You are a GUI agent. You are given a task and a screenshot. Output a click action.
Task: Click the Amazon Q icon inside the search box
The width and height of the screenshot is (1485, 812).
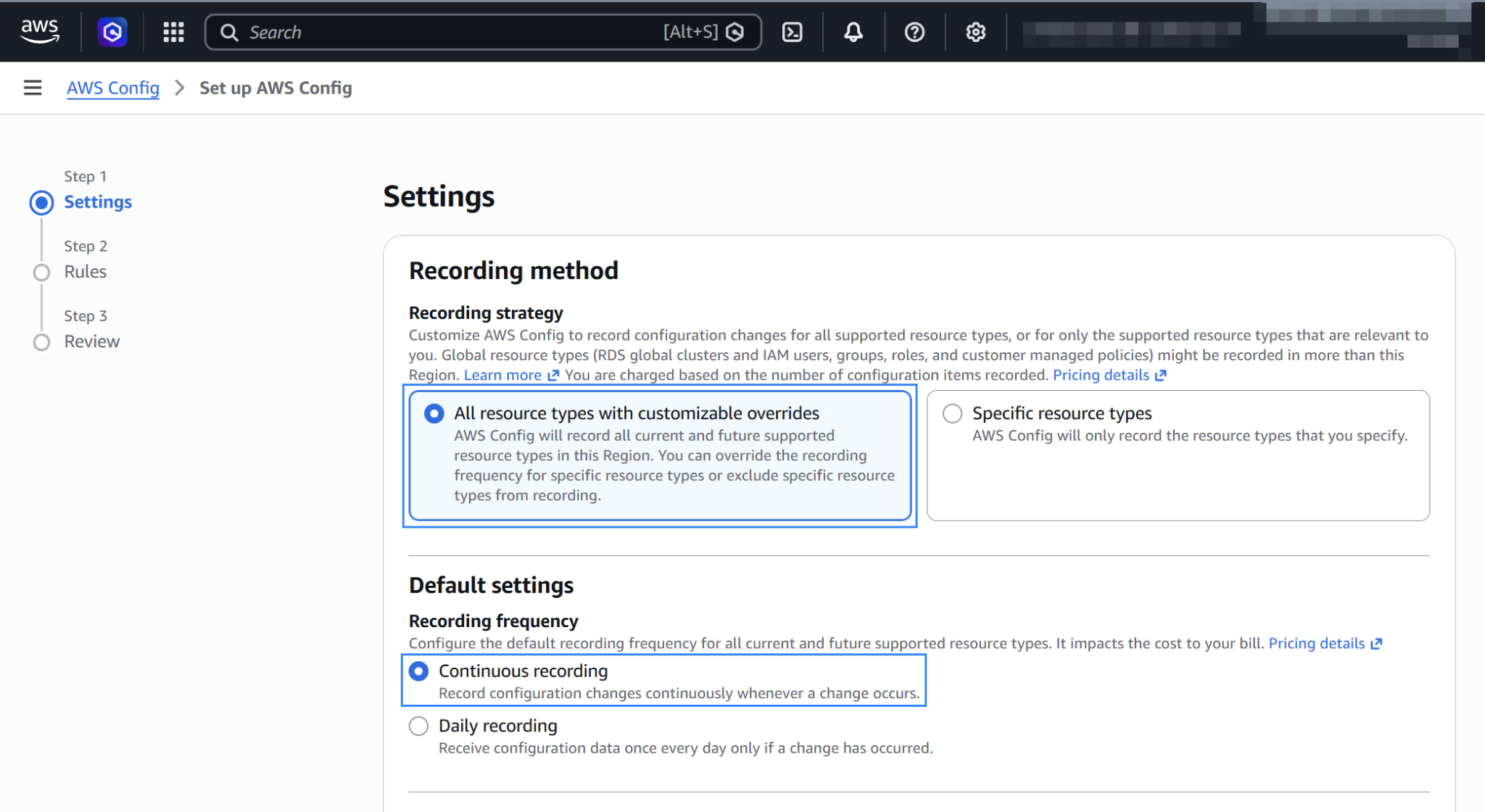pyautogui.click(x=735, y=32)
